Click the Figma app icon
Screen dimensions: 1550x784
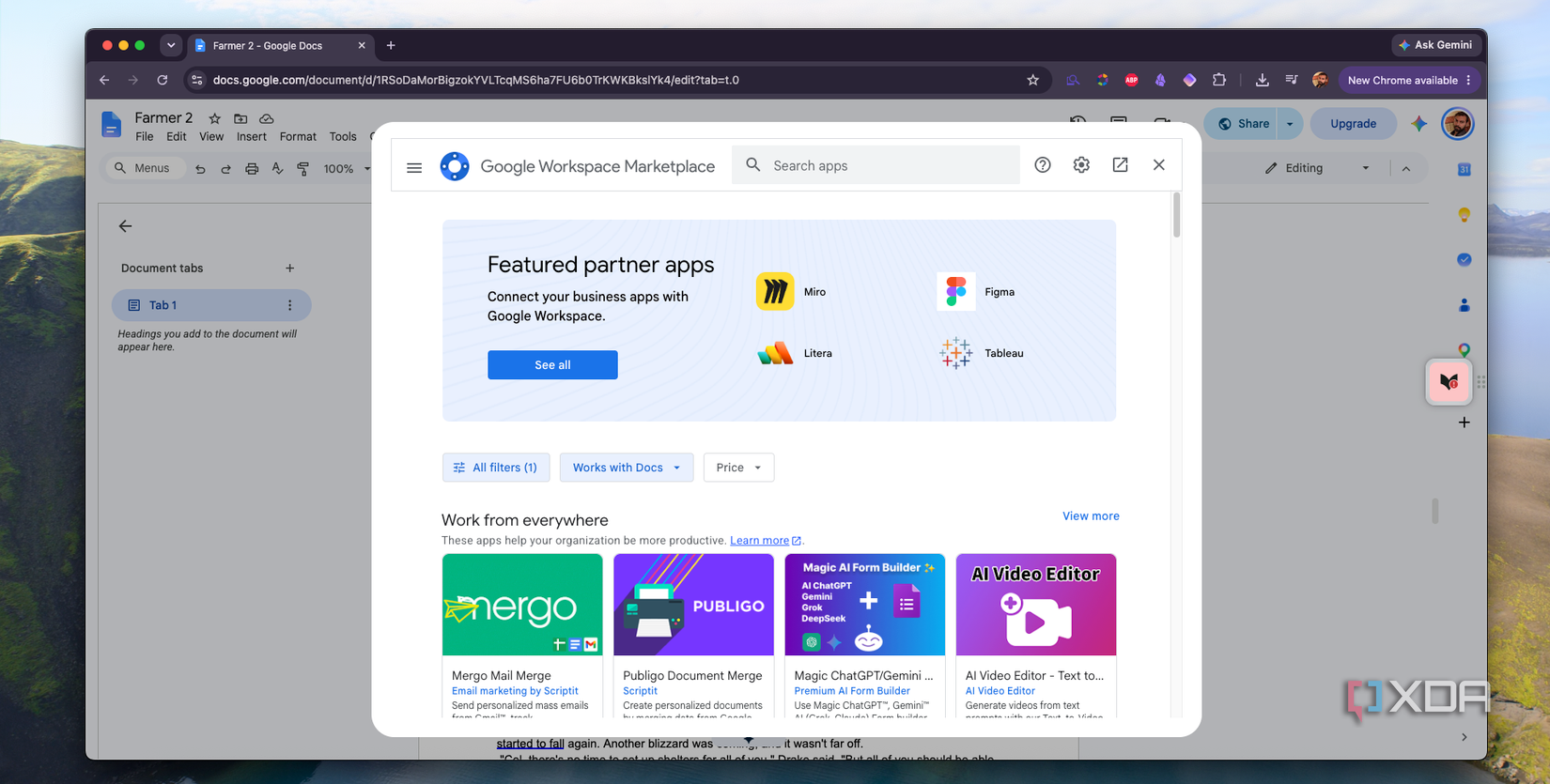(955, 292)
